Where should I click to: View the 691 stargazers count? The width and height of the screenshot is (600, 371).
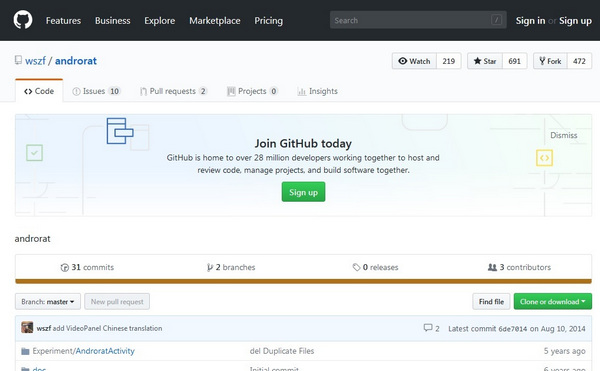tap(514, 61)
